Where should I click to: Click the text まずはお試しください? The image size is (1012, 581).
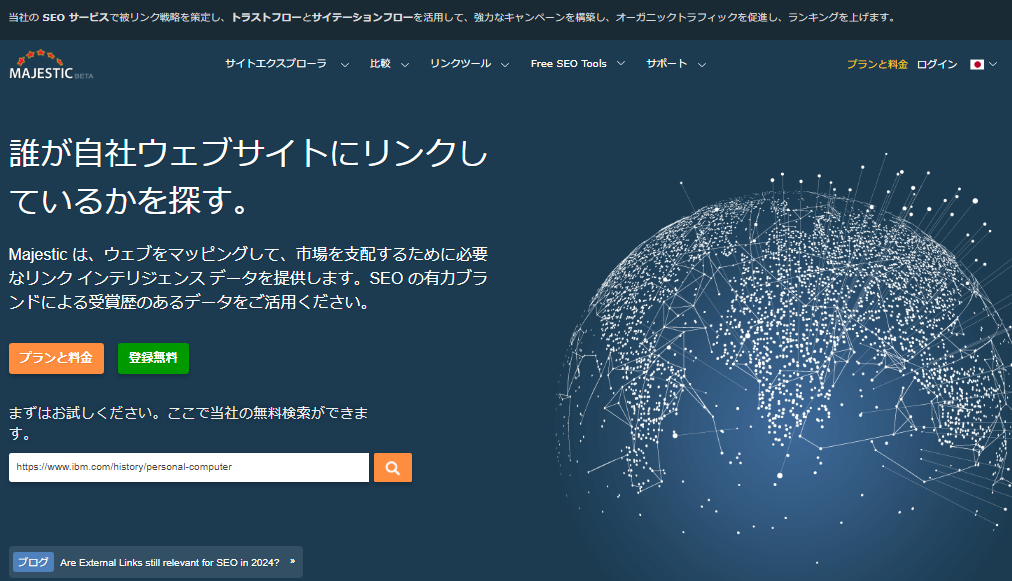click(x=84, y=413)
